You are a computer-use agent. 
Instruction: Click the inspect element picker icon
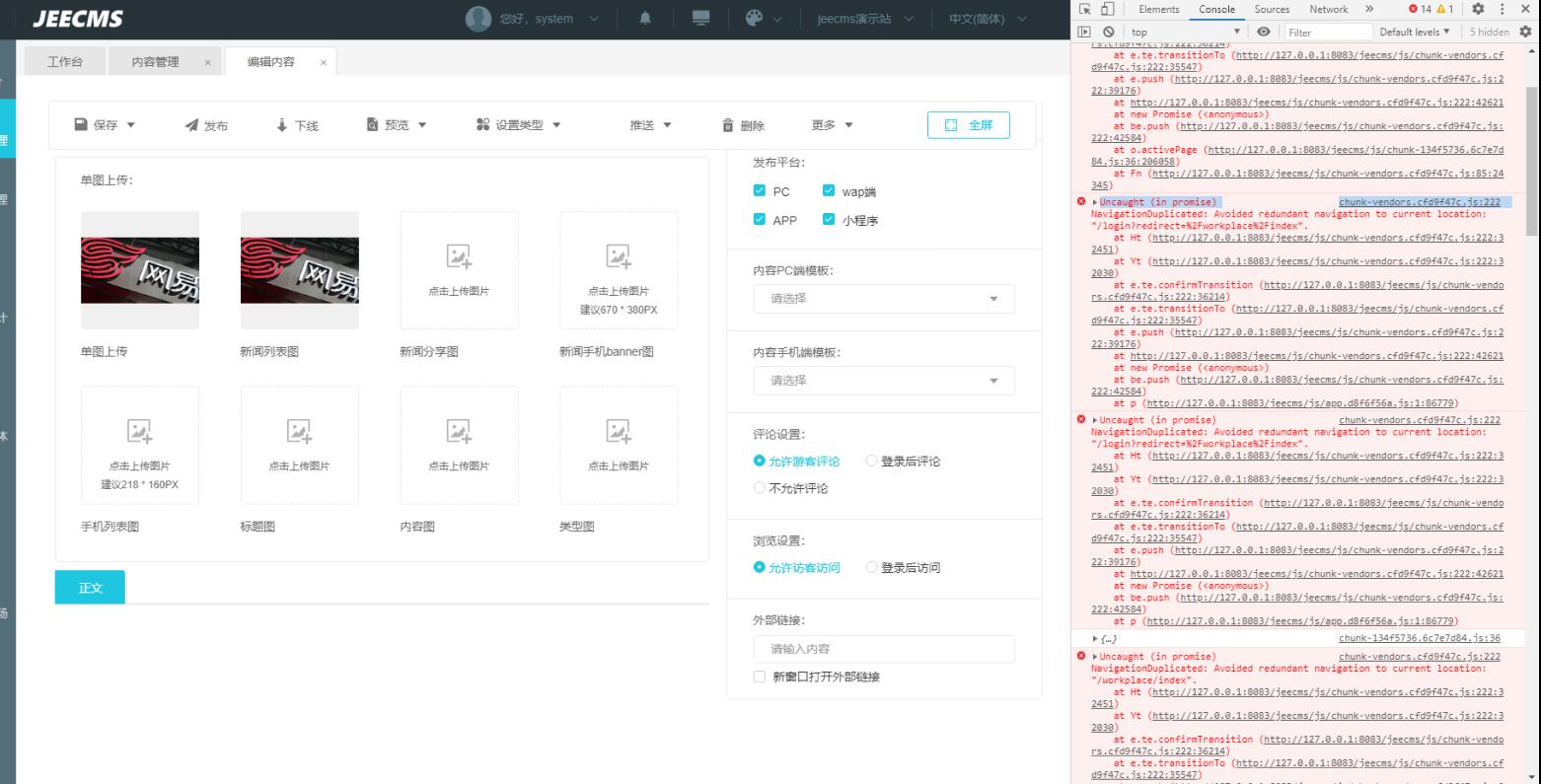pyautogui.click(x=1085, y=9)
